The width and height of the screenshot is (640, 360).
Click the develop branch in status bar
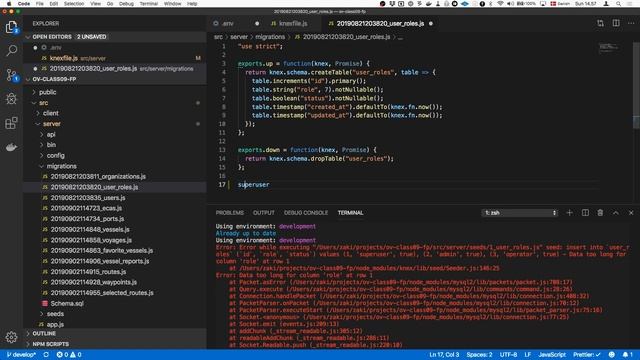(x=21, y=355)
